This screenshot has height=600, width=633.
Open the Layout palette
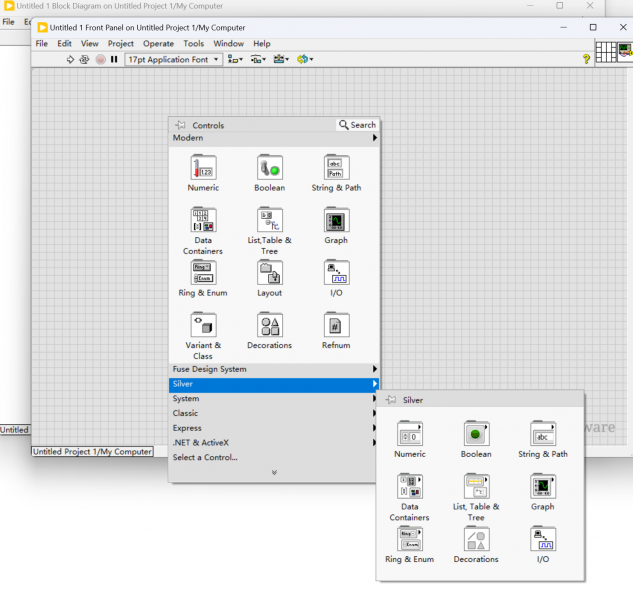(270, 278)
